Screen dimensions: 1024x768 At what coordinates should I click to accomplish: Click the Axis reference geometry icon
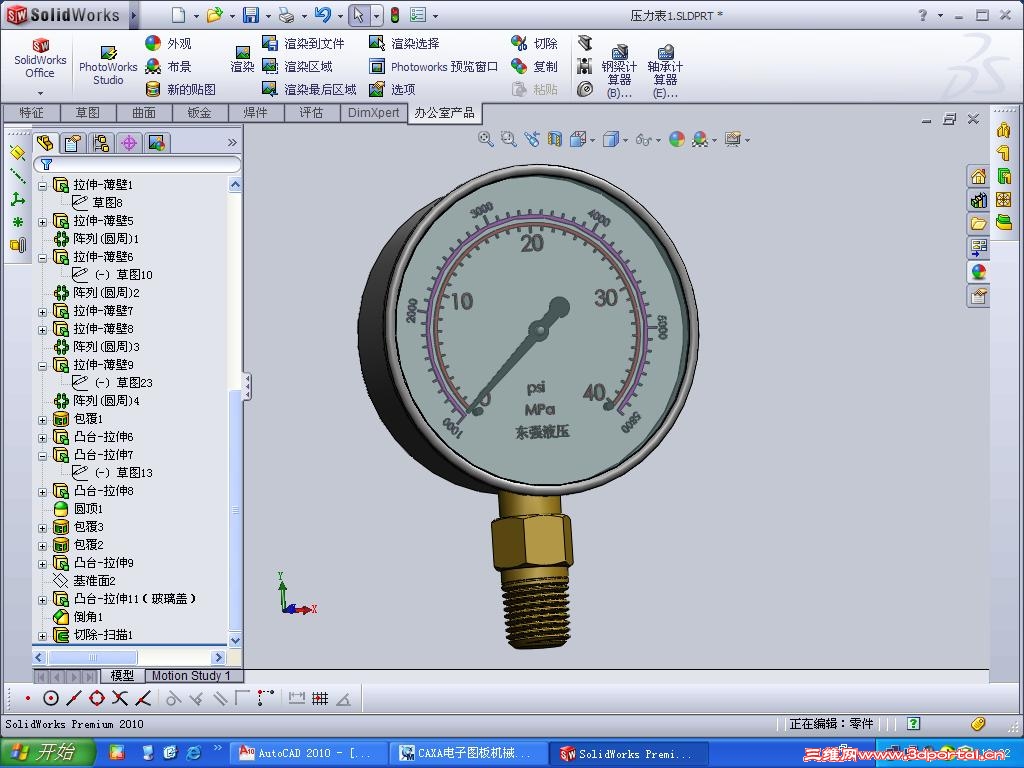coord(18,176)
